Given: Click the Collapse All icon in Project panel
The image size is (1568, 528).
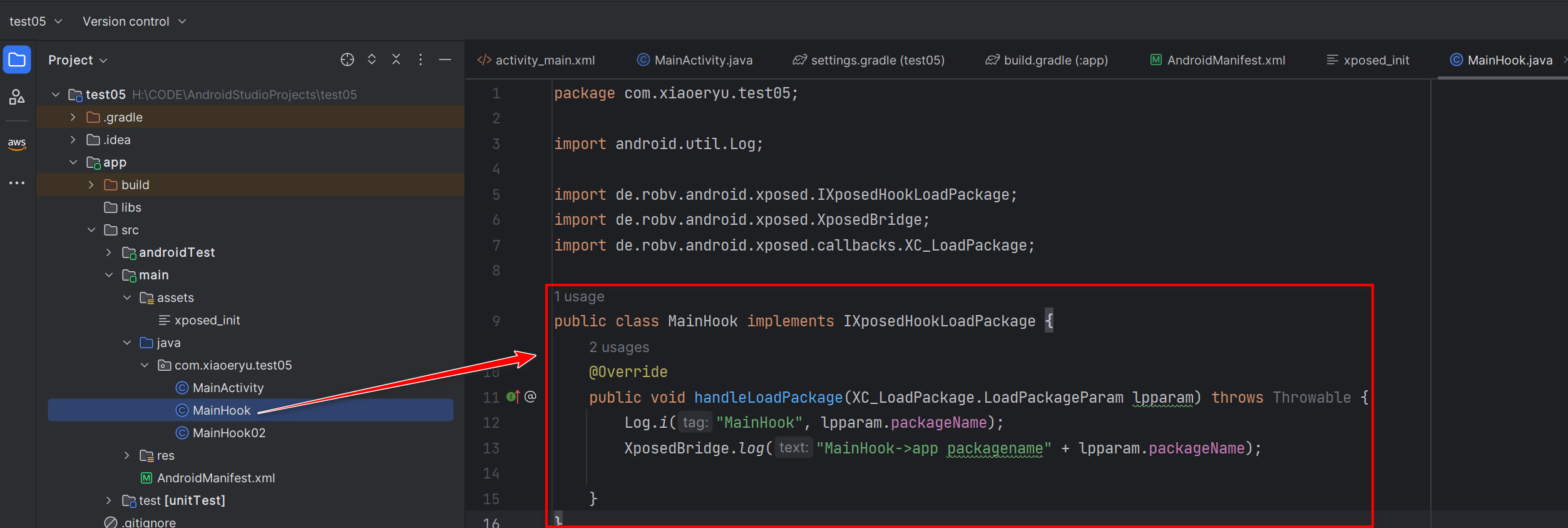Looking at the screenshot, I should 396,60.
